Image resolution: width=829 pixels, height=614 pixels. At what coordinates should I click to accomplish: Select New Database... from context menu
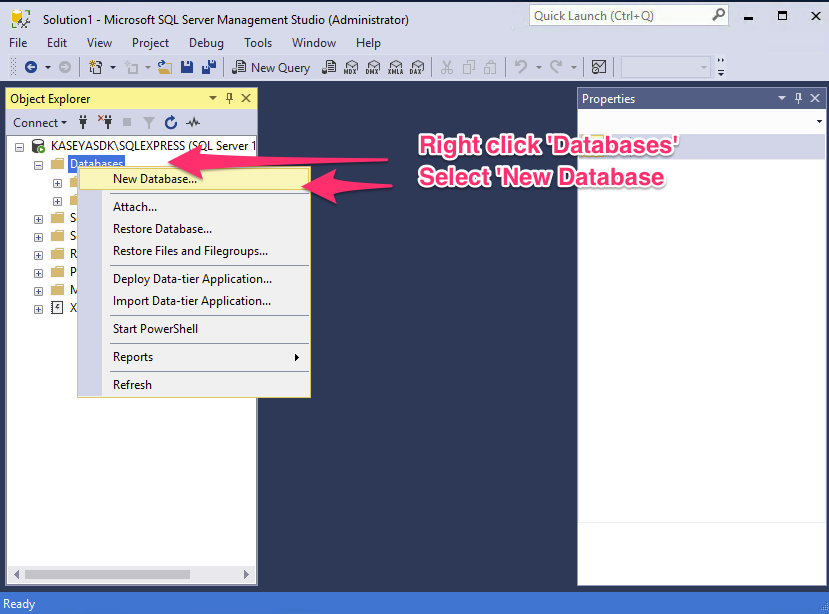tap(194, 179)
